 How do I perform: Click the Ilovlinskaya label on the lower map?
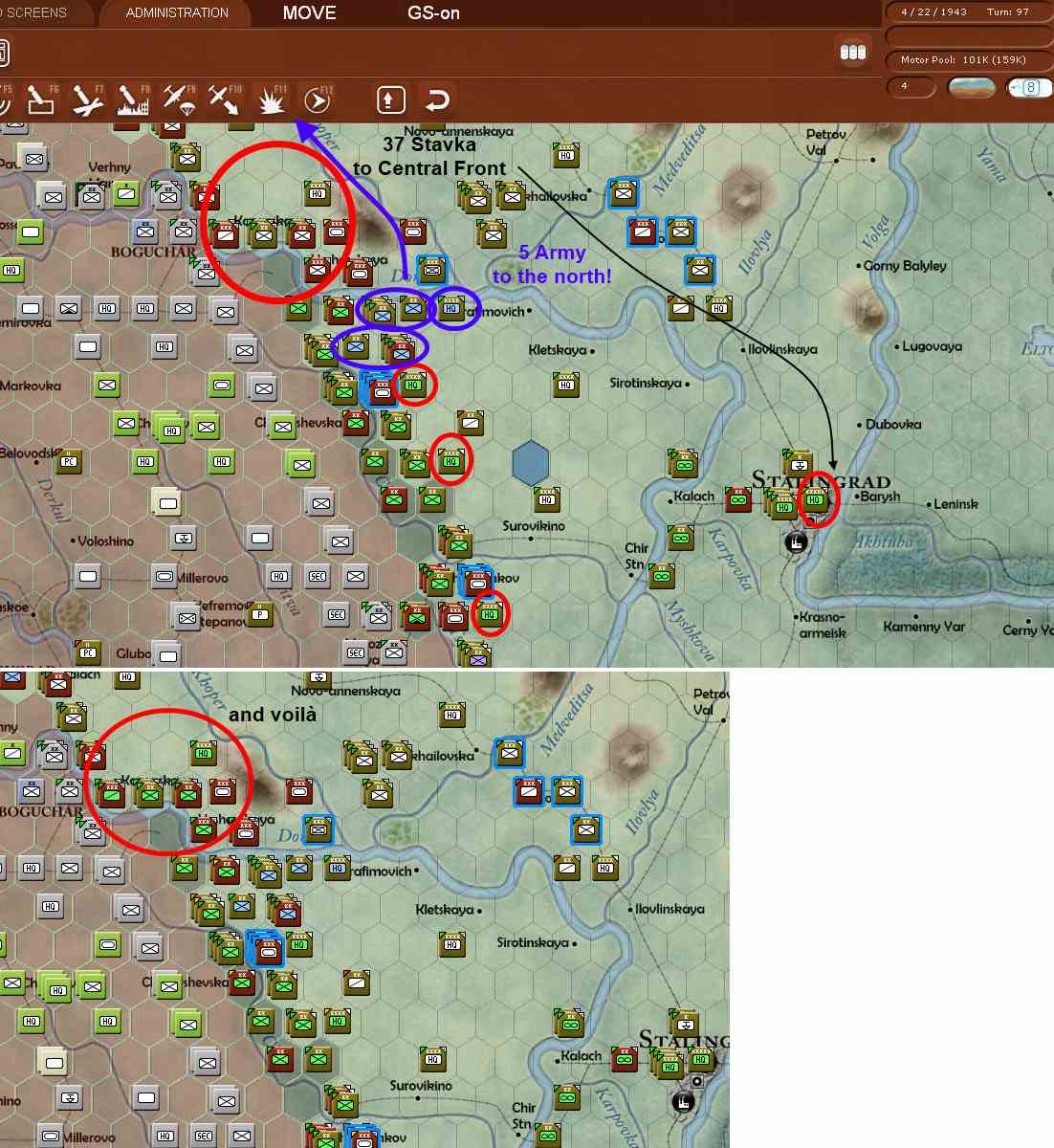pyautogui.click(x=670, y=909)
